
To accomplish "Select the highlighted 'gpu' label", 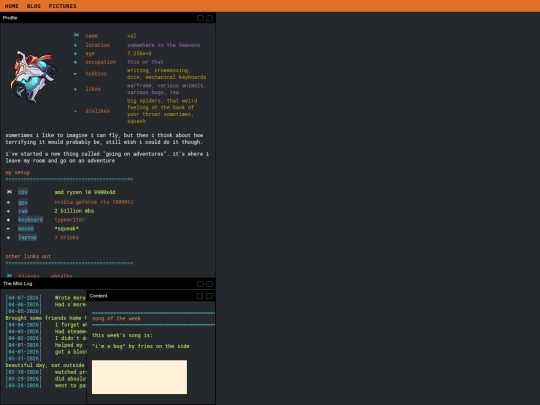I will [x=23, y=202].
